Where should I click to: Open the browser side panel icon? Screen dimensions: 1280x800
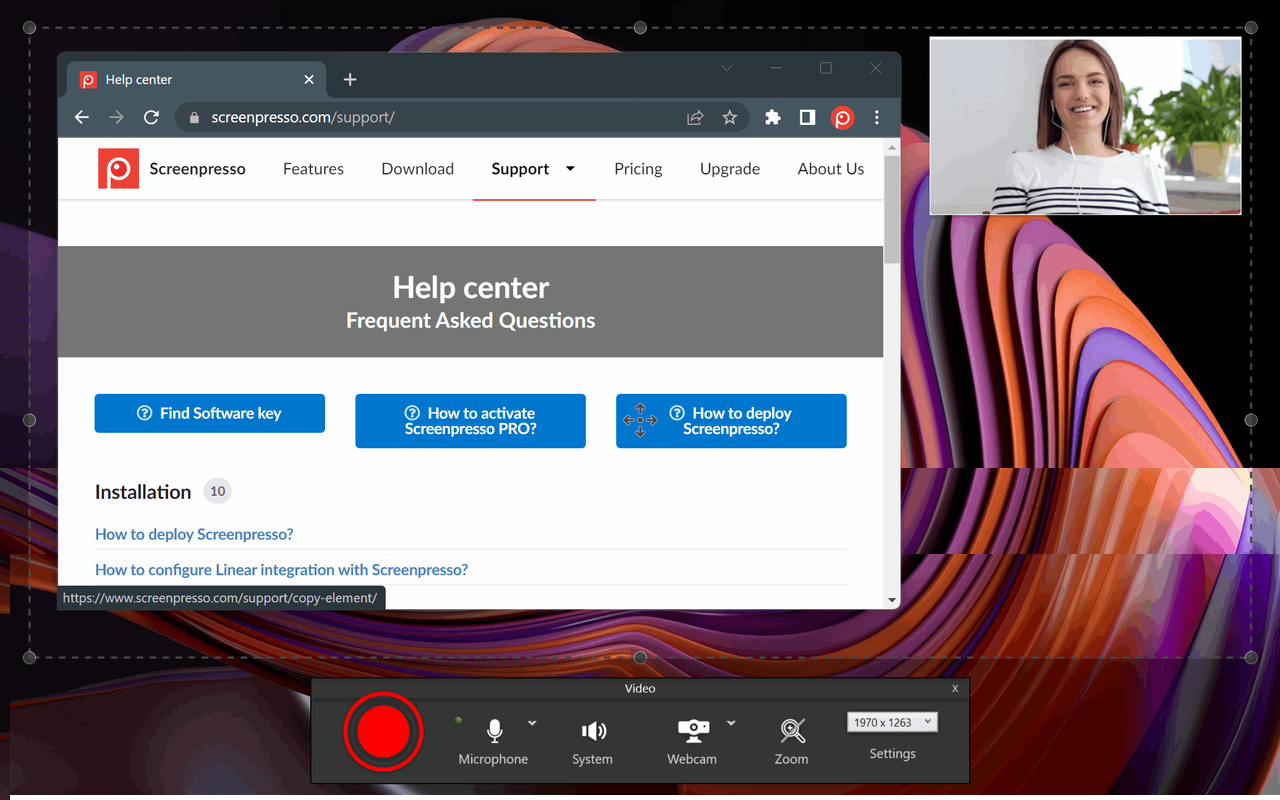(x=807, y=117)
